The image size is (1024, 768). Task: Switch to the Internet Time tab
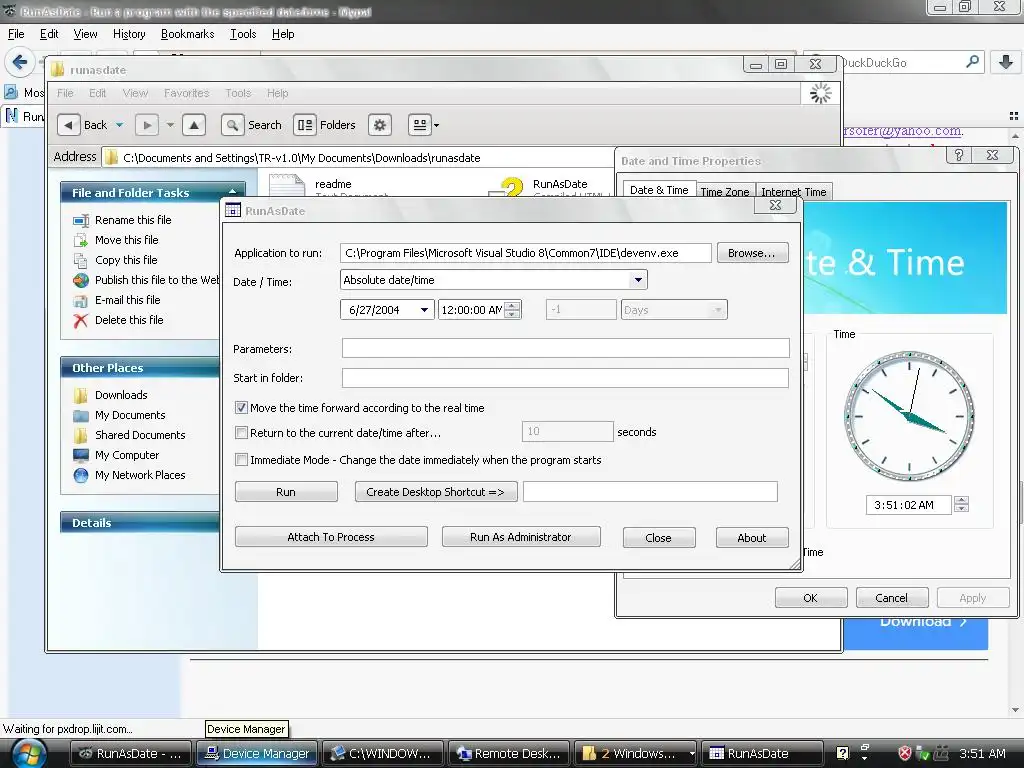pos(793,191)
